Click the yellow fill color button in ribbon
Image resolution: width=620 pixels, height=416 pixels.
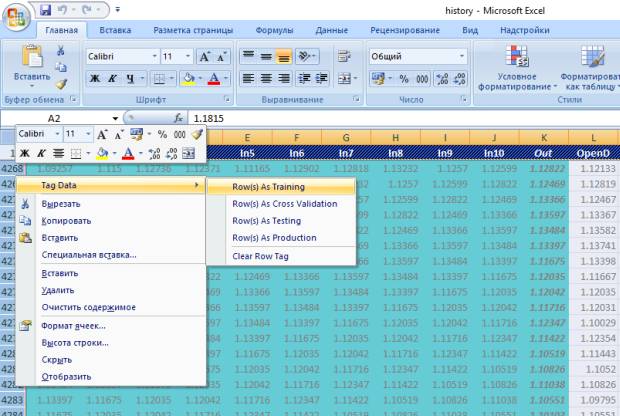(x=187, y=78)
